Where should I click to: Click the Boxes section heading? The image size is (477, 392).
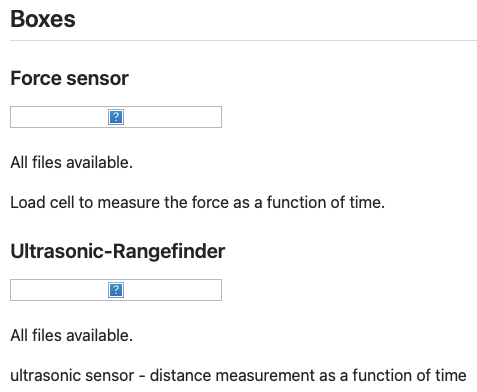click(x=43, y=19)
